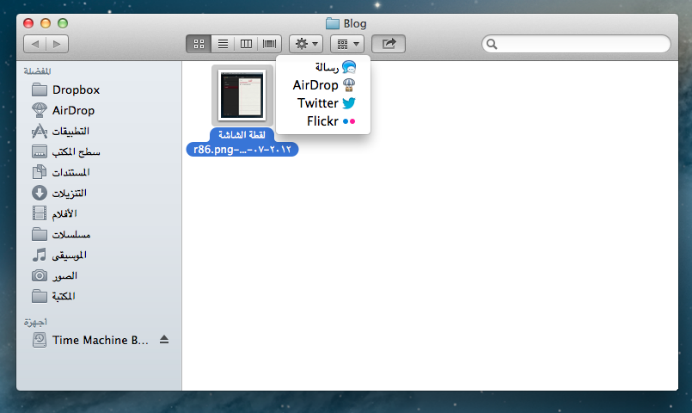Click the Back navigation arrow

pyautogui.click(x=34, y=44)
